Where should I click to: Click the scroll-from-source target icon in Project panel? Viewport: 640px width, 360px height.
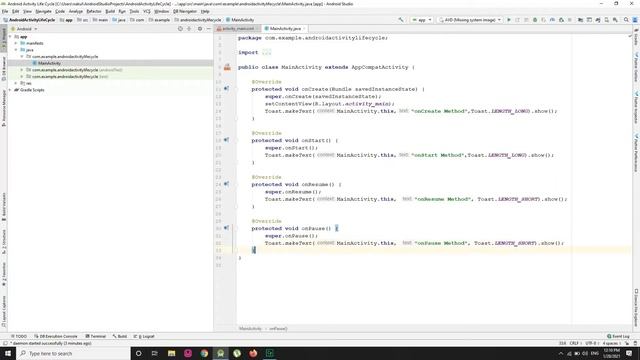tap(180, 29)
